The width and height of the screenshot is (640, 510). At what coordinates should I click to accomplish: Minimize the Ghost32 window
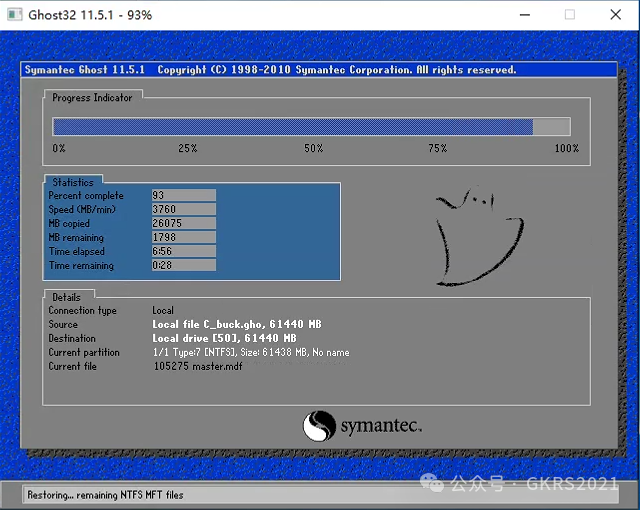(525, 15)
